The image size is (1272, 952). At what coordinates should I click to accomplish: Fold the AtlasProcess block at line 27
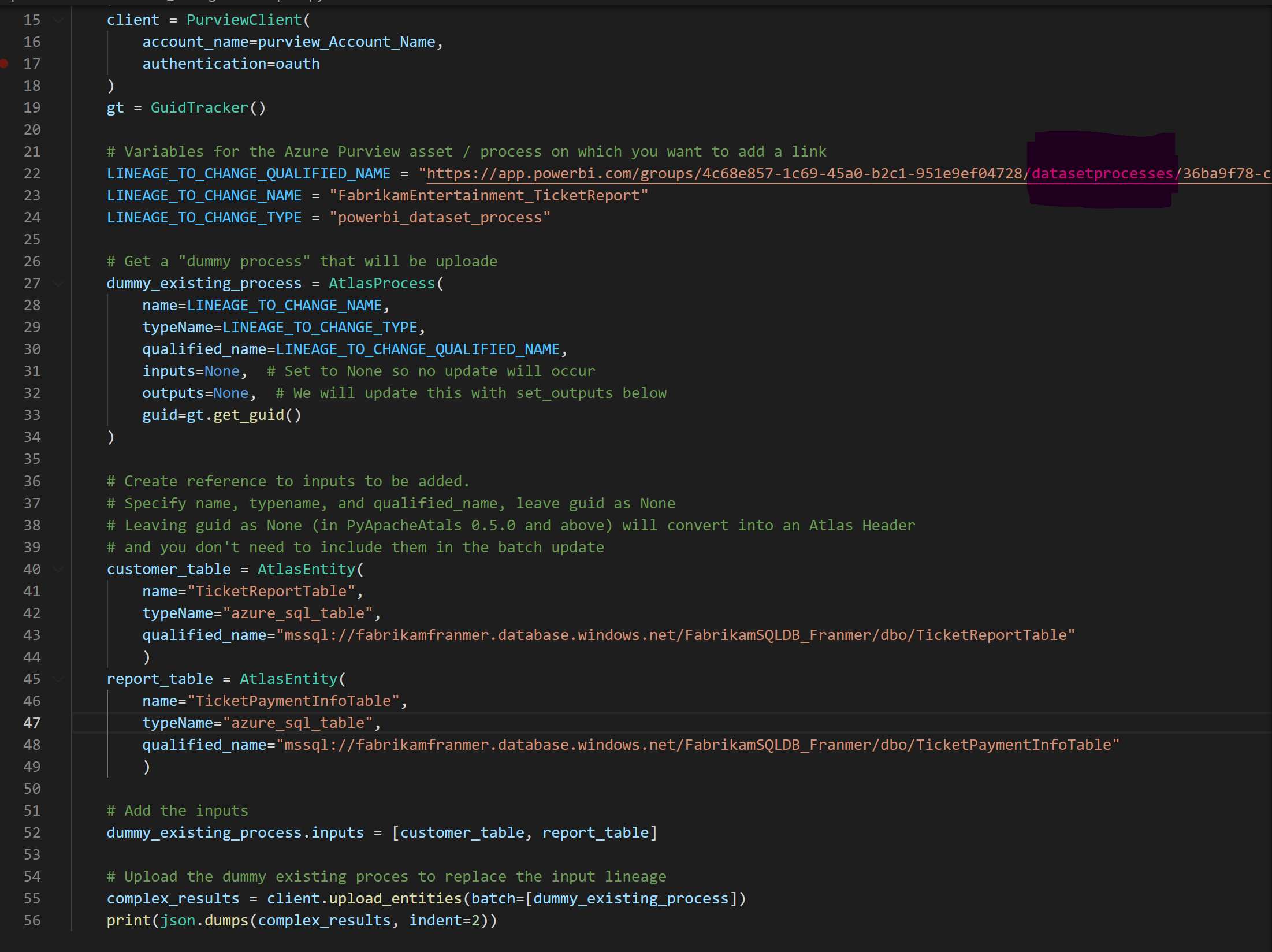pyautogui.click(x=58, y=284)
